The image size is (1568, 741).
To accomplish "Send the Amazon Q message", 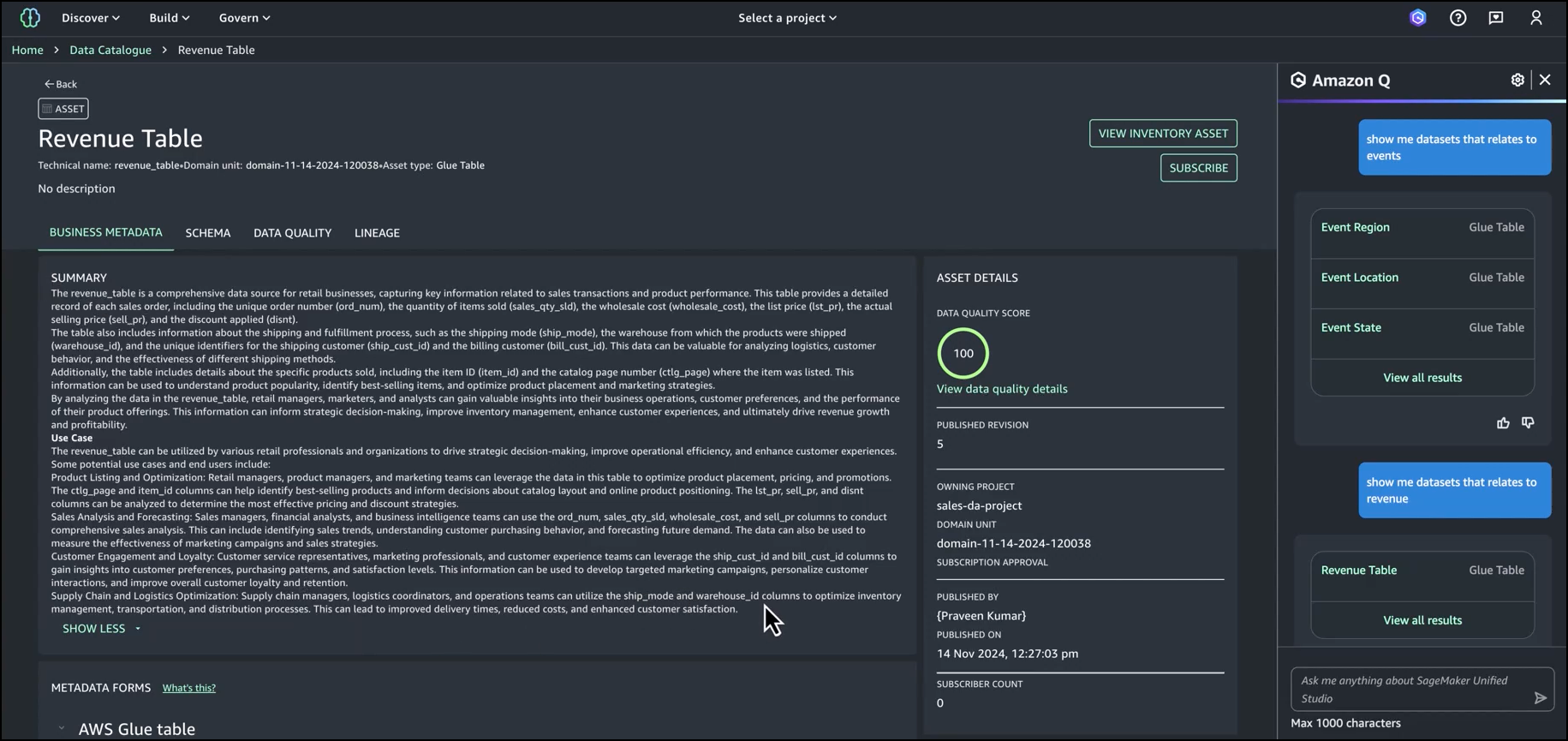I will tap(1540, 698).
